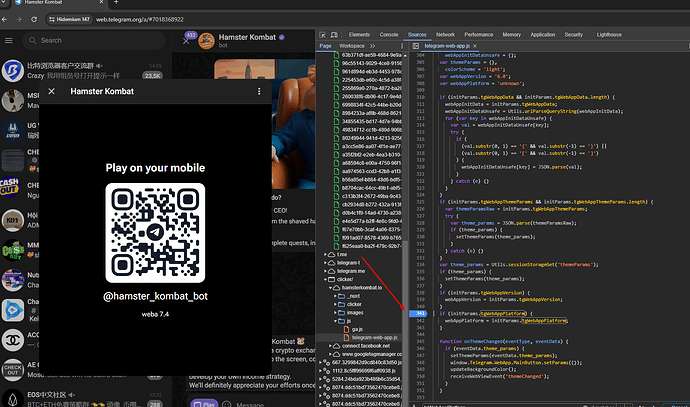The image size is (690, 407).
Task: Toggle the DevTools device toolbar icon
Action: click(x=334, y=35)
